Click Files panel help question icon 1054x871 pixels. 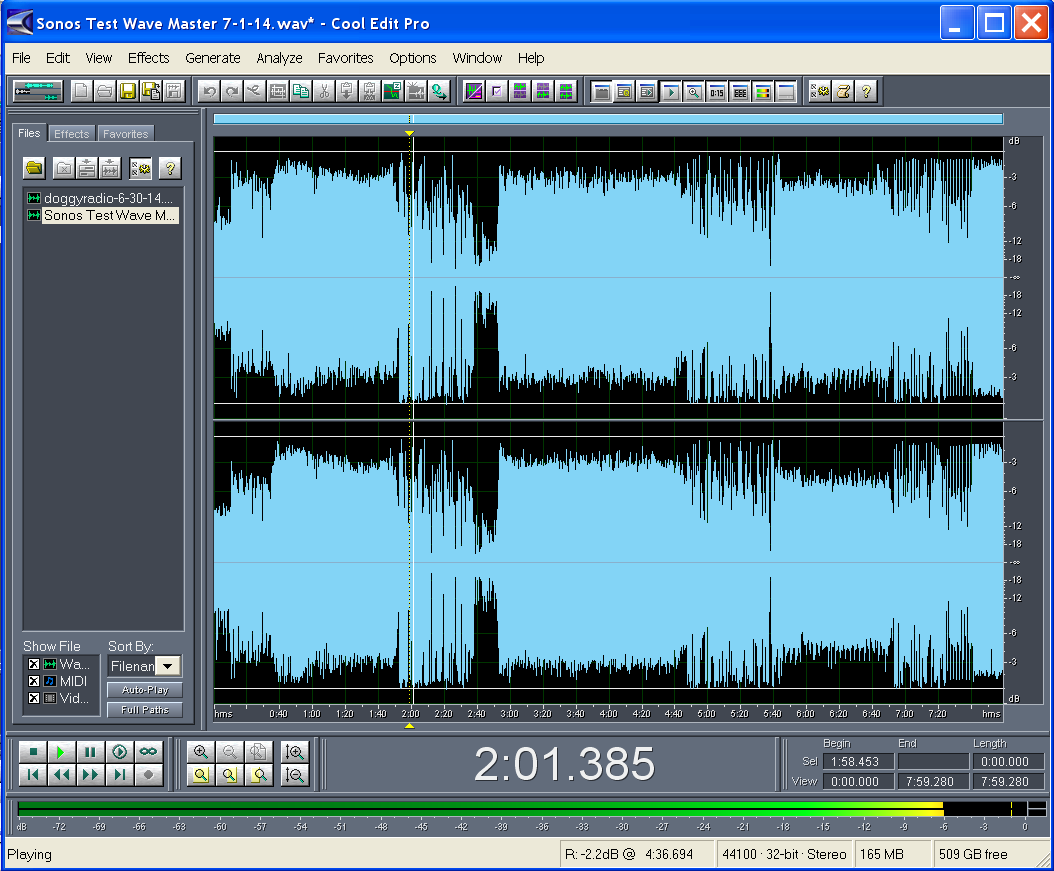(x=170, y=168)
